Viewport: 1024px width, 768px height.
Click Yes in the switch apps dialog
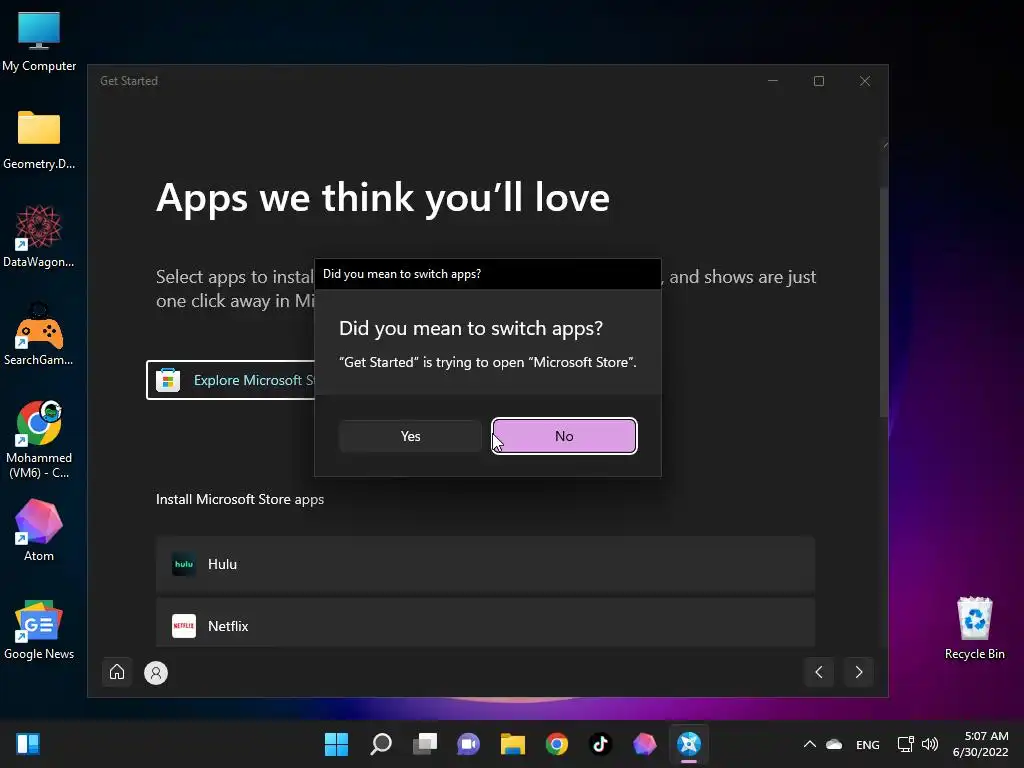410,436
